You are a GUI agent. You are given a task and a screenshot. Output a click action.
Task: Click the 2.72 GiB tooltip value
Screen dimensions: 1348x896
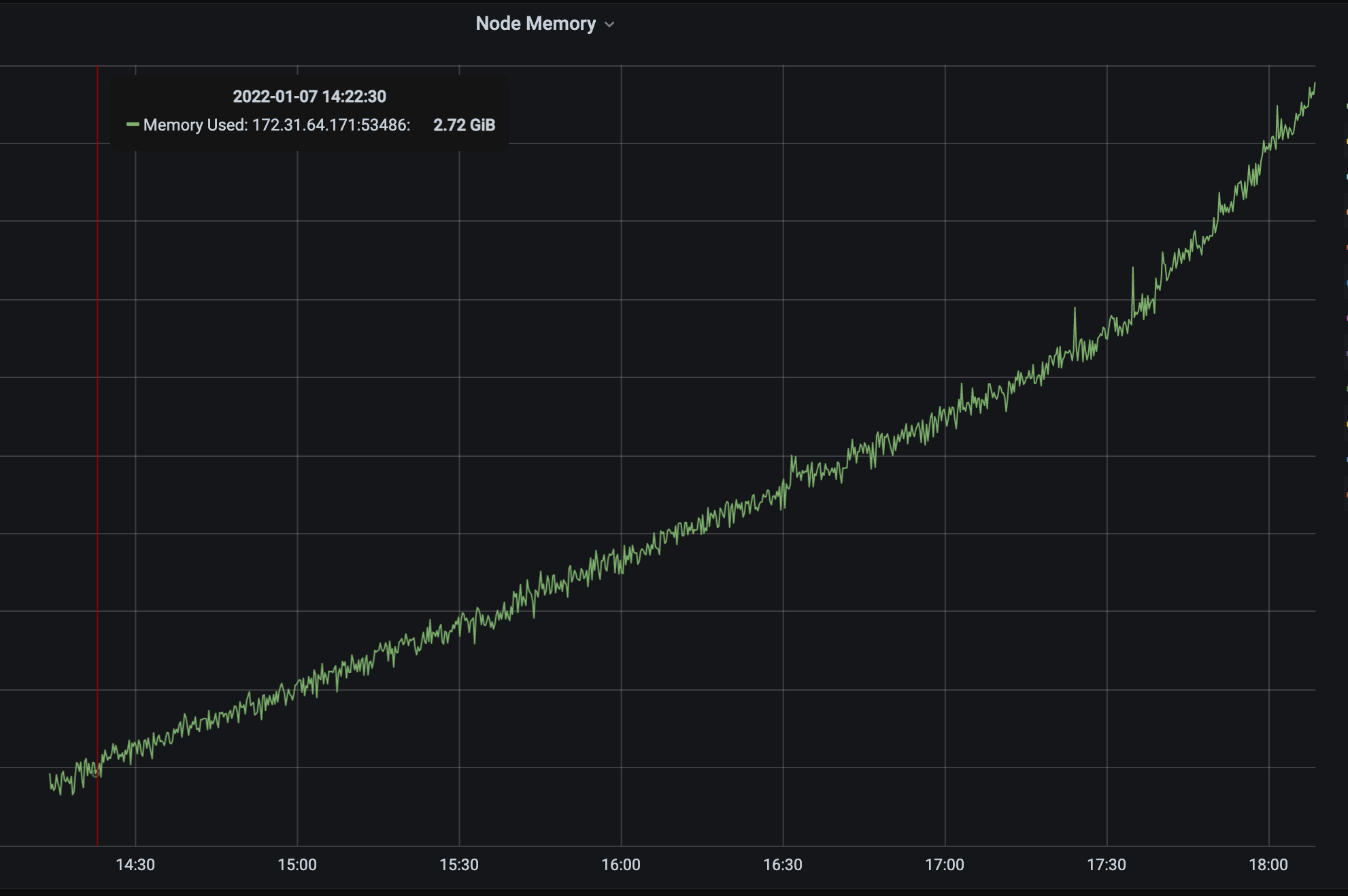click(x=464, y=125)
